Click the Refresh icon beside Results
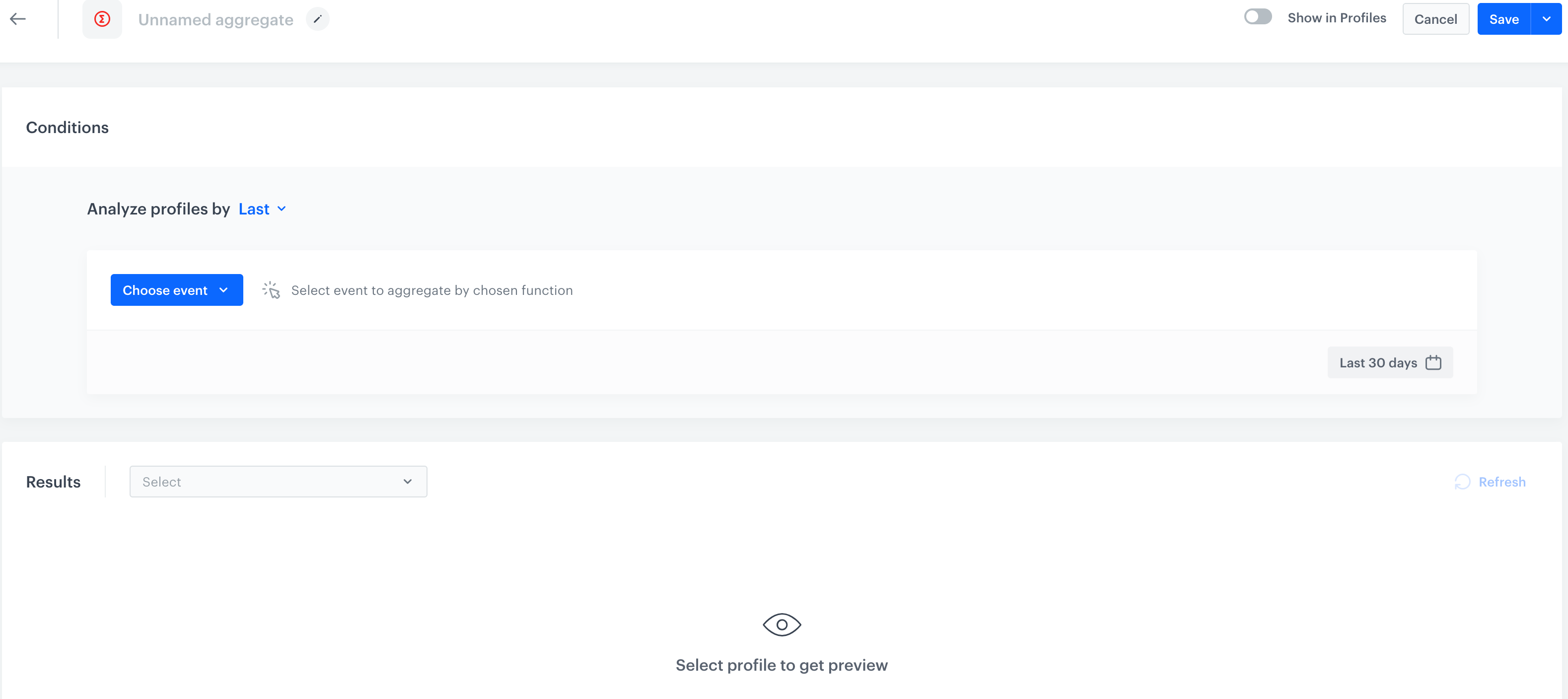1568x699 pixels. coord(1463,482)
